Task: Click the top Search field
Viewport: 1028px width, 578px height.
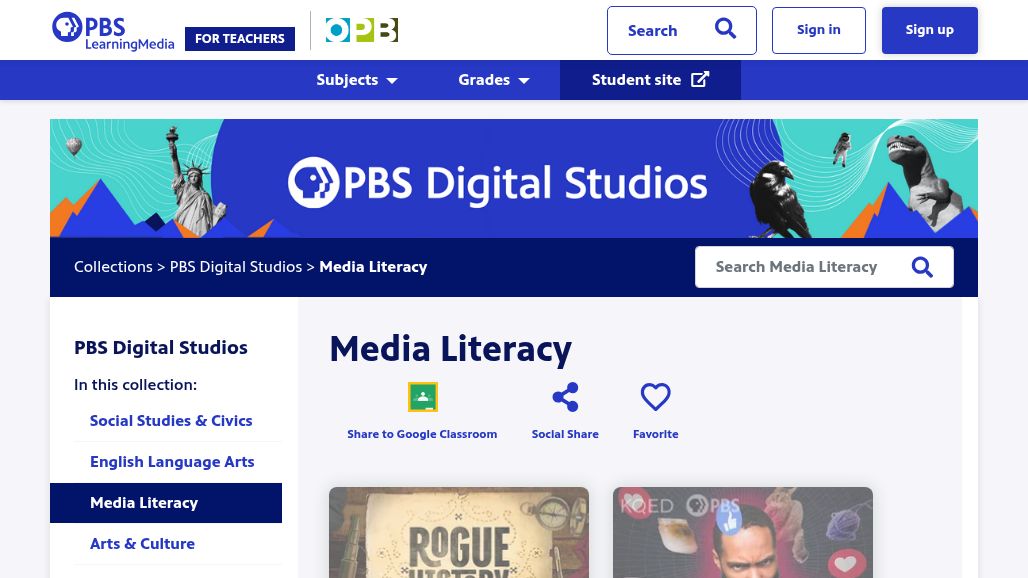Action: tap(682, 30)
